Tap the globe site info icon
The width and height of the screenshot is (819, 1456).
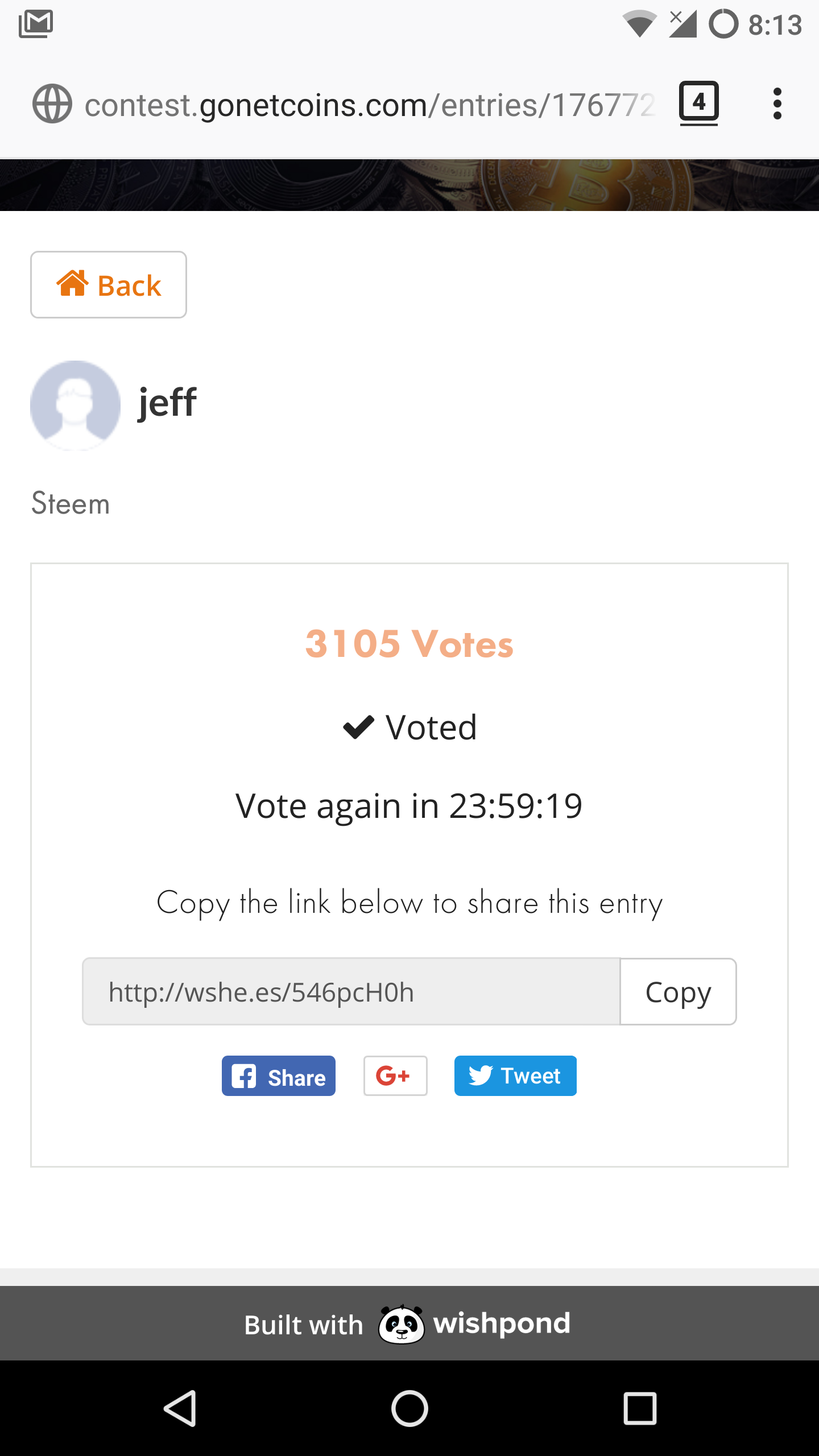(x=52, y=104)
